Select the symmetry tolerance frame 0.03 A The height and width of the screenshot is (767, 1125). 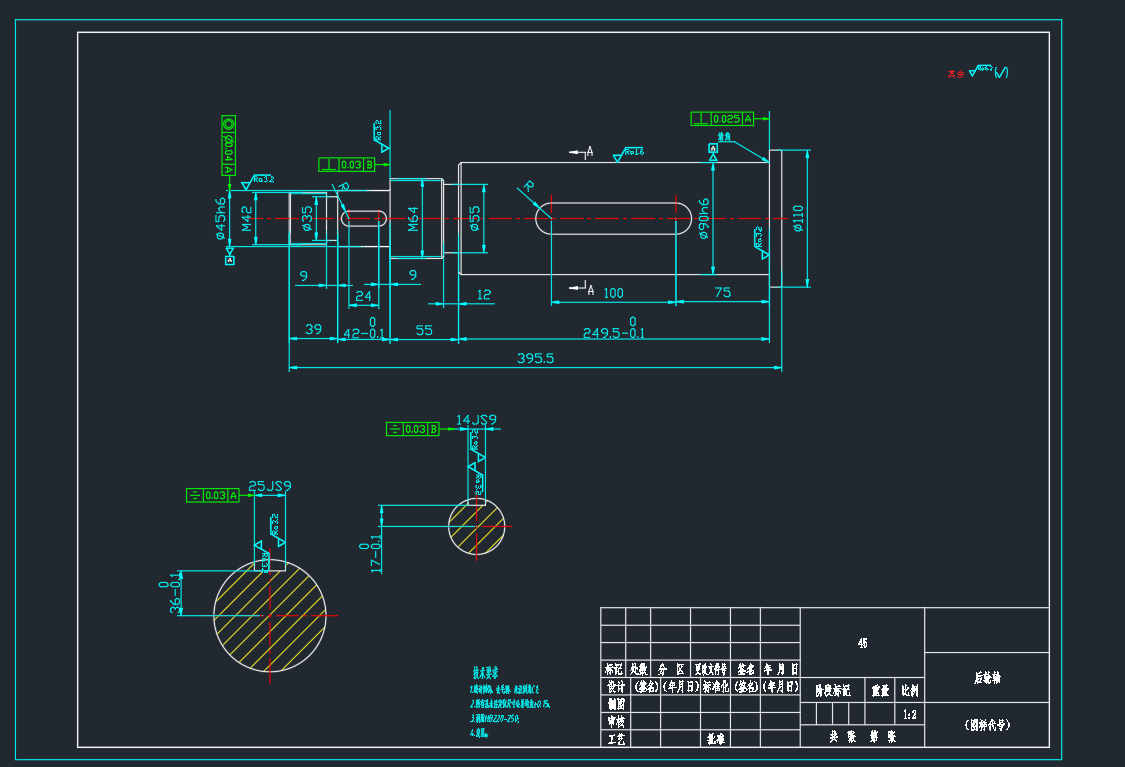click(x=212, y=495)
